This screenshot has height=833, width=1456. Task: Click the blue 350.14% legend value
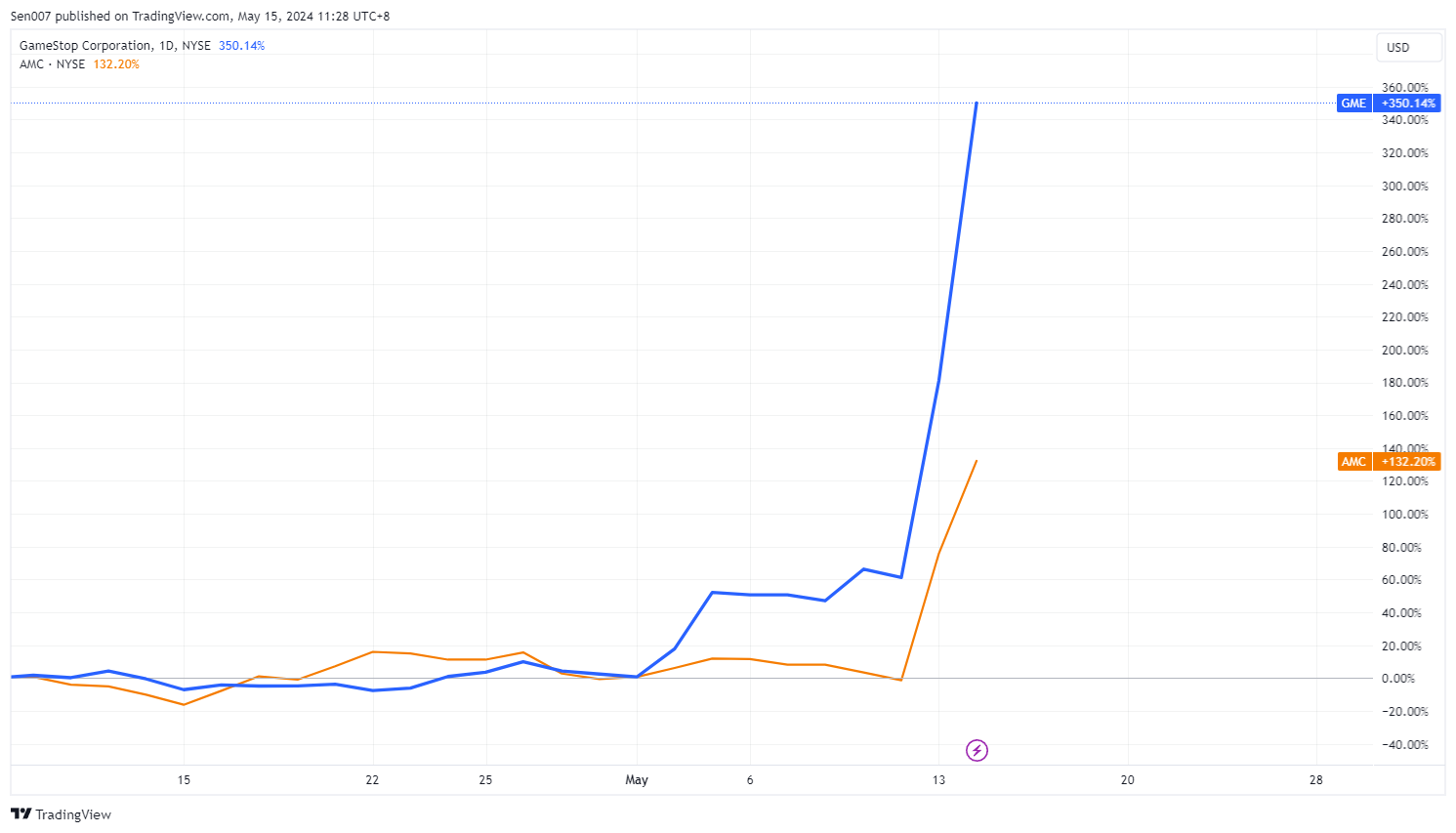[x=241, y=46]
